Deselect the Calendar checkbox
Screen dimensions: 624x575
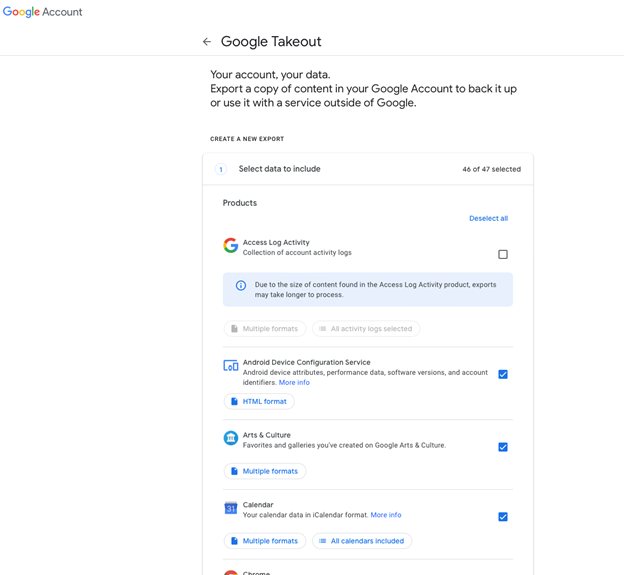(503, 517)
